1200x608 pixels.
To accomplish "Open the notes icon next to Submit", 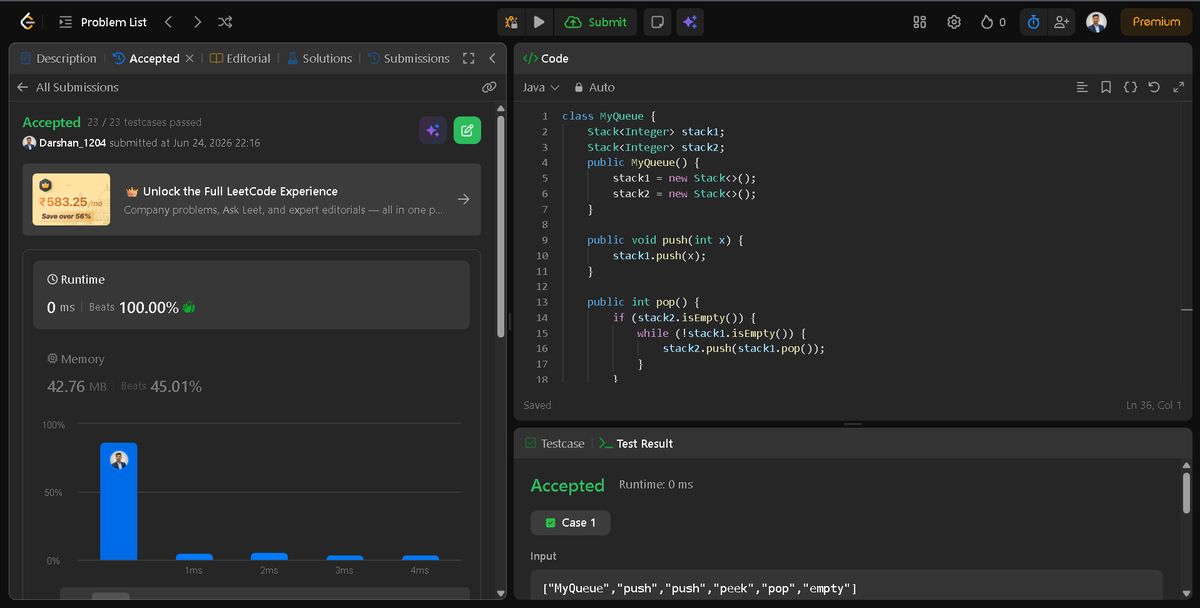I will pyautogui.click(x=657, y=22).
